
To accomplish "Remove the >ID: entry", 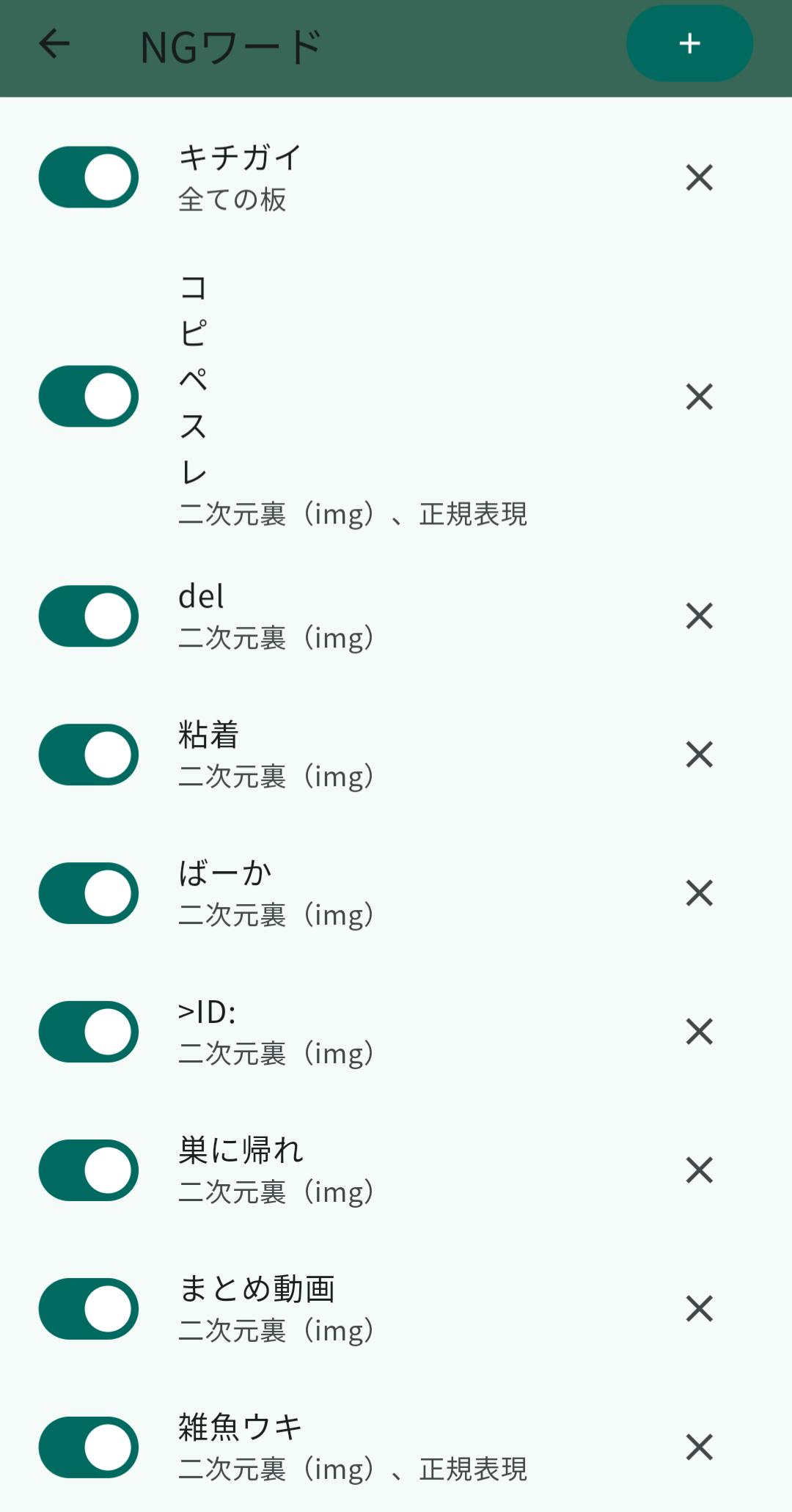I will pyautogui.click(x=699, y=1032).
